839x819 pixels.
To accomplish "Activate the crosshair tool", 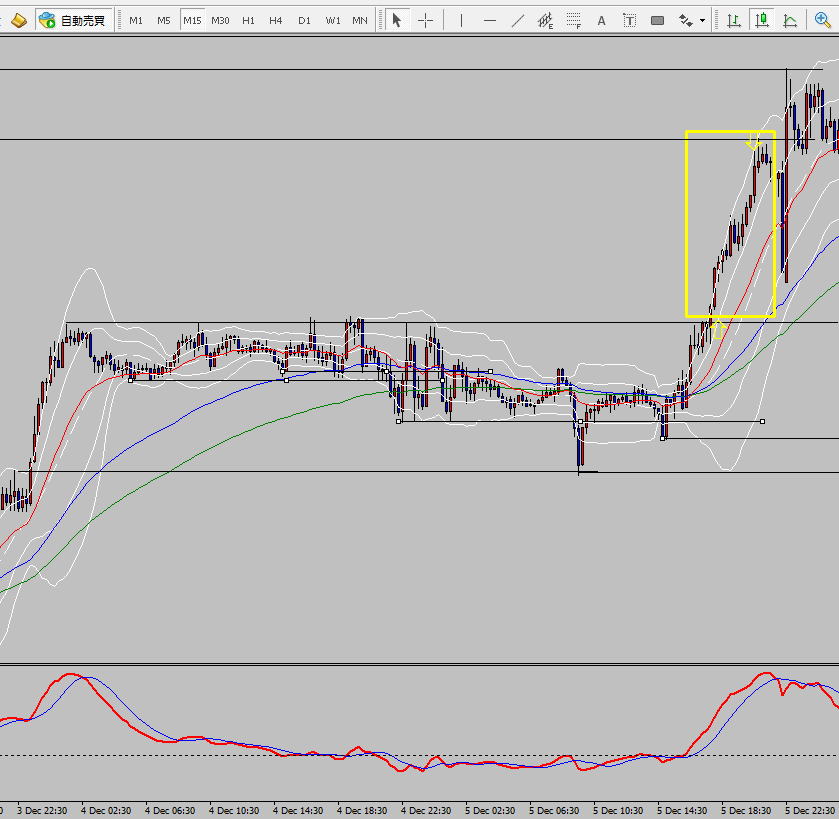I will (x=426, y=20).
